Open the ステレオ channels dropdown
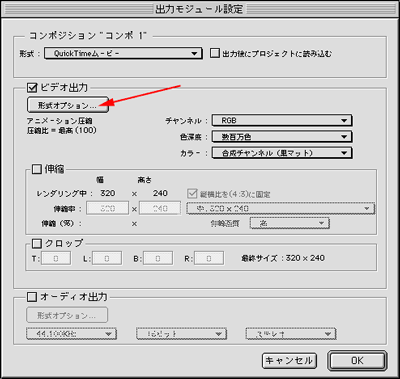This screenshot has width=400, height=379. (x=291, y=334)
